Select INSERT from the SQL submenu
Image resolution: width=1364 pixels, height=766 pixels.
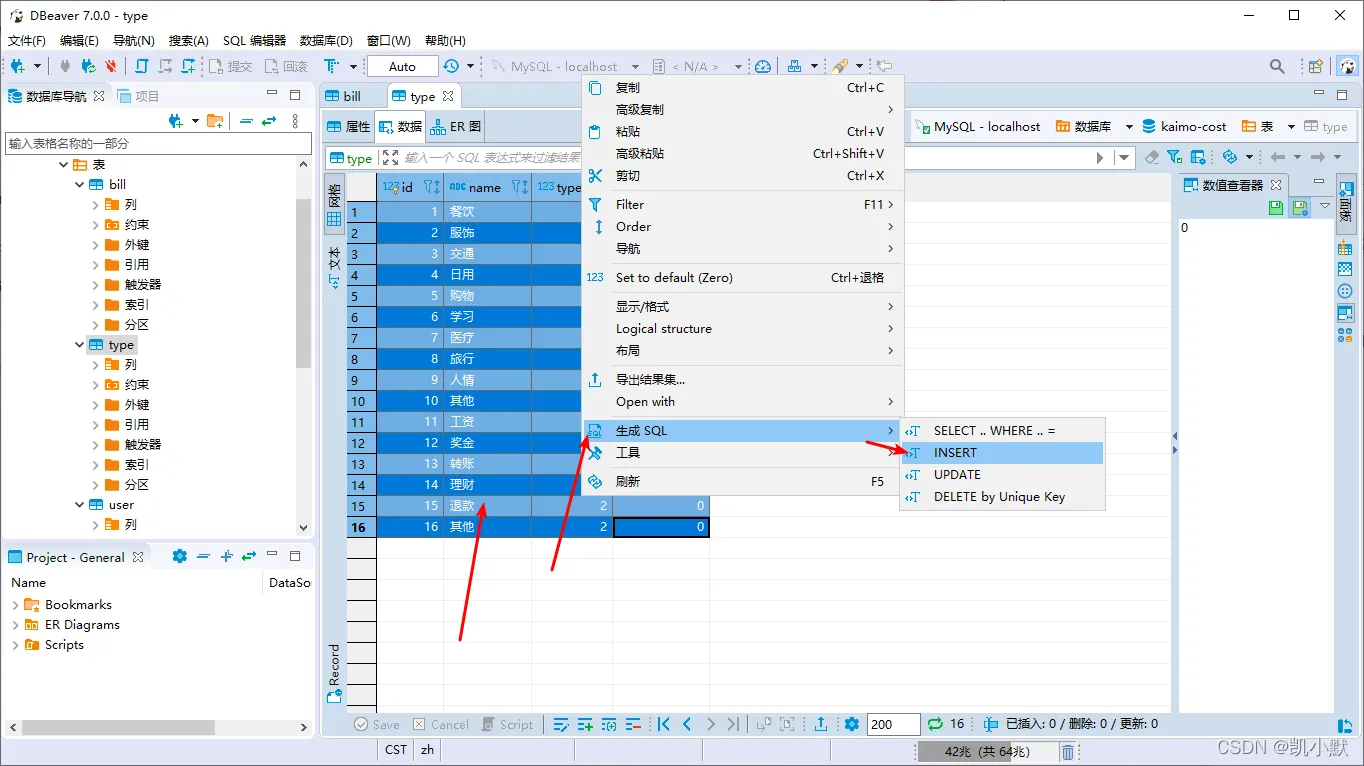(1002, 453)
